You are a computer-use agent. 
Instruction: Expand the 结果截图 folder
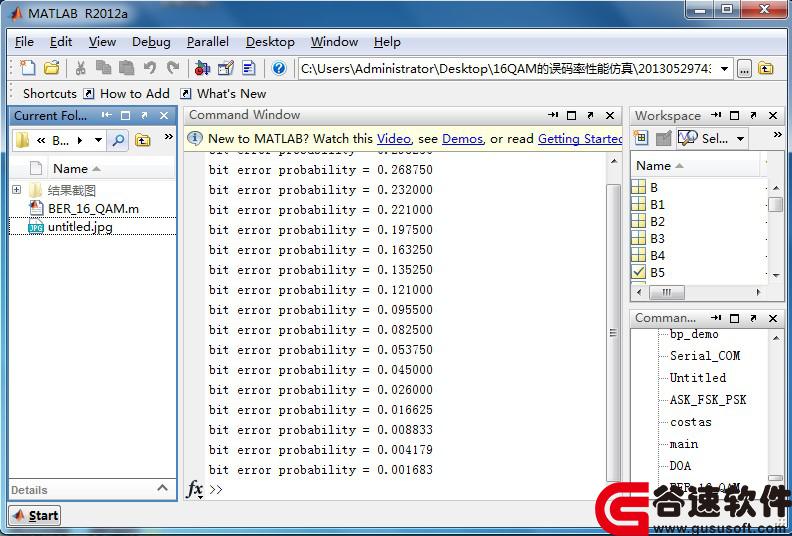tap(17, 190)
